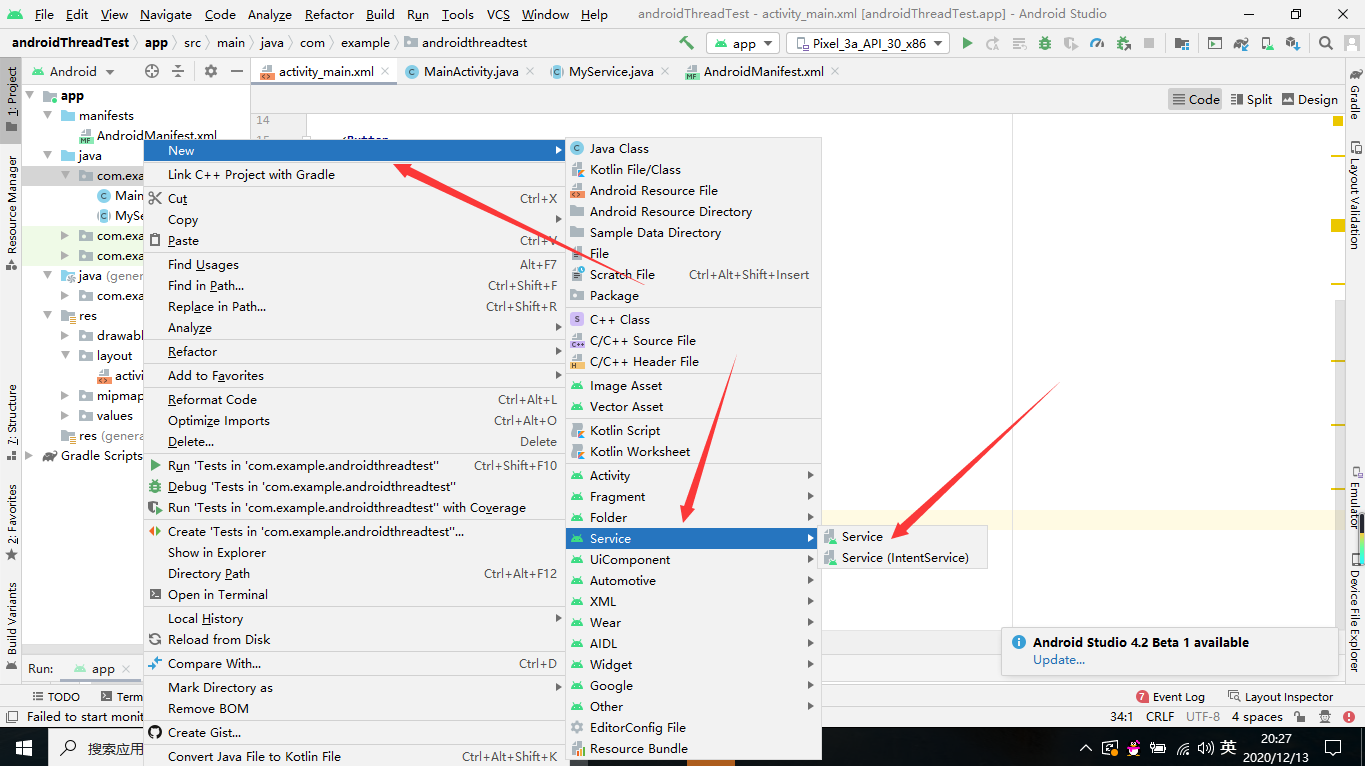Toggle the read-only lock icon in status bar
The width and height of the screenshot is (1365, 766).
[x=1300, y=717]
